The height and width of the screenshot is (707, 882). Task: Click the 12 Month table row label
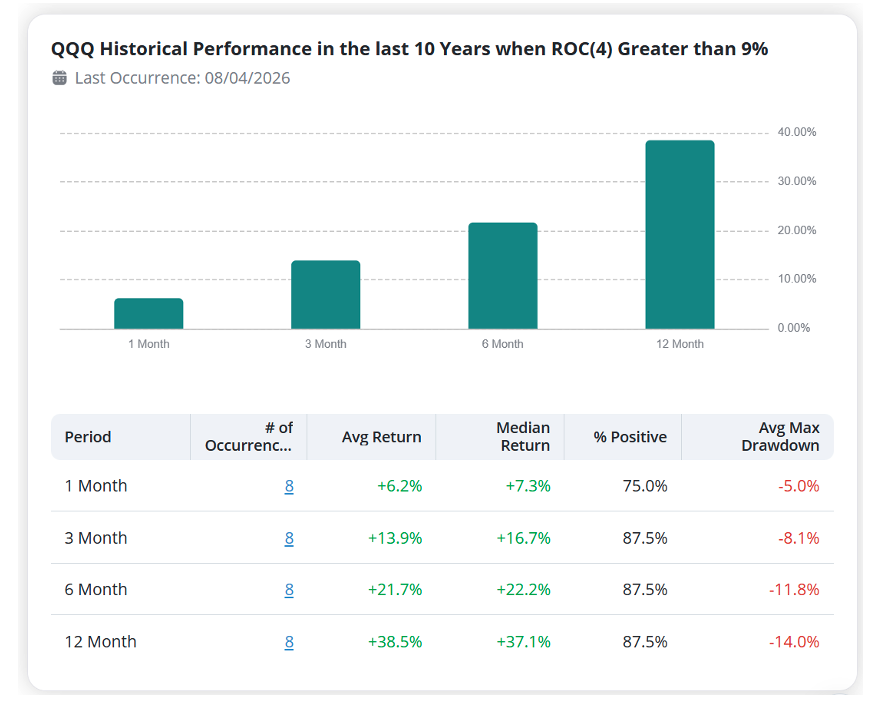pyautogui.click(x=100, y=642)
